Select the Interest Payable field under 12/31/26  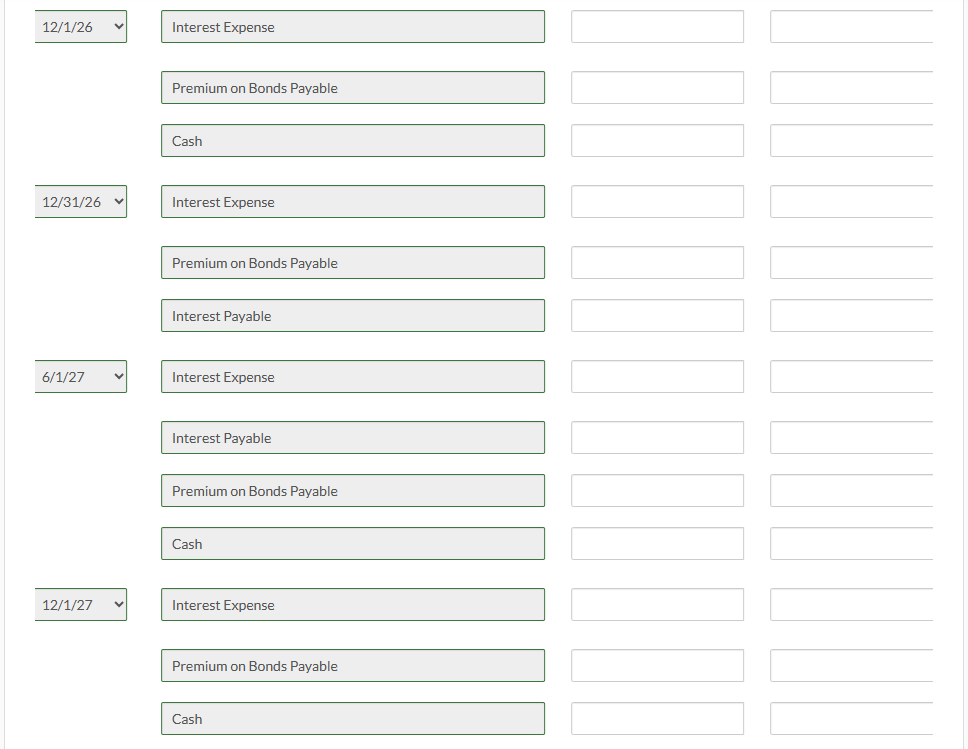352,315
